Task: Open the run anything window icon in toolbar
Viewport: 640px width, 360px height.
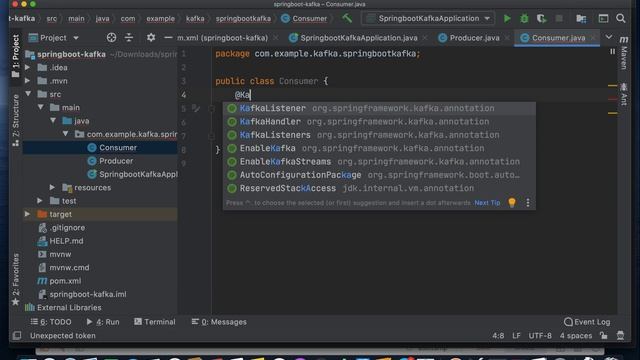Action: coord(603,18)
